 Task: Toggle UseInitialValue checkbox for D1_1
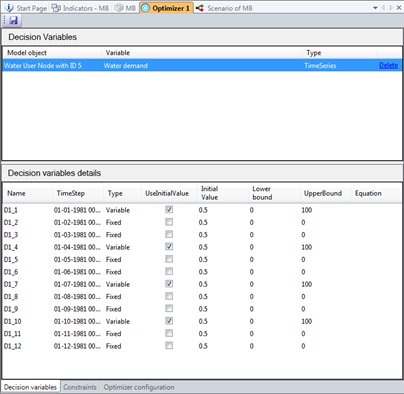pyautogui.click(x=169, y=209)
